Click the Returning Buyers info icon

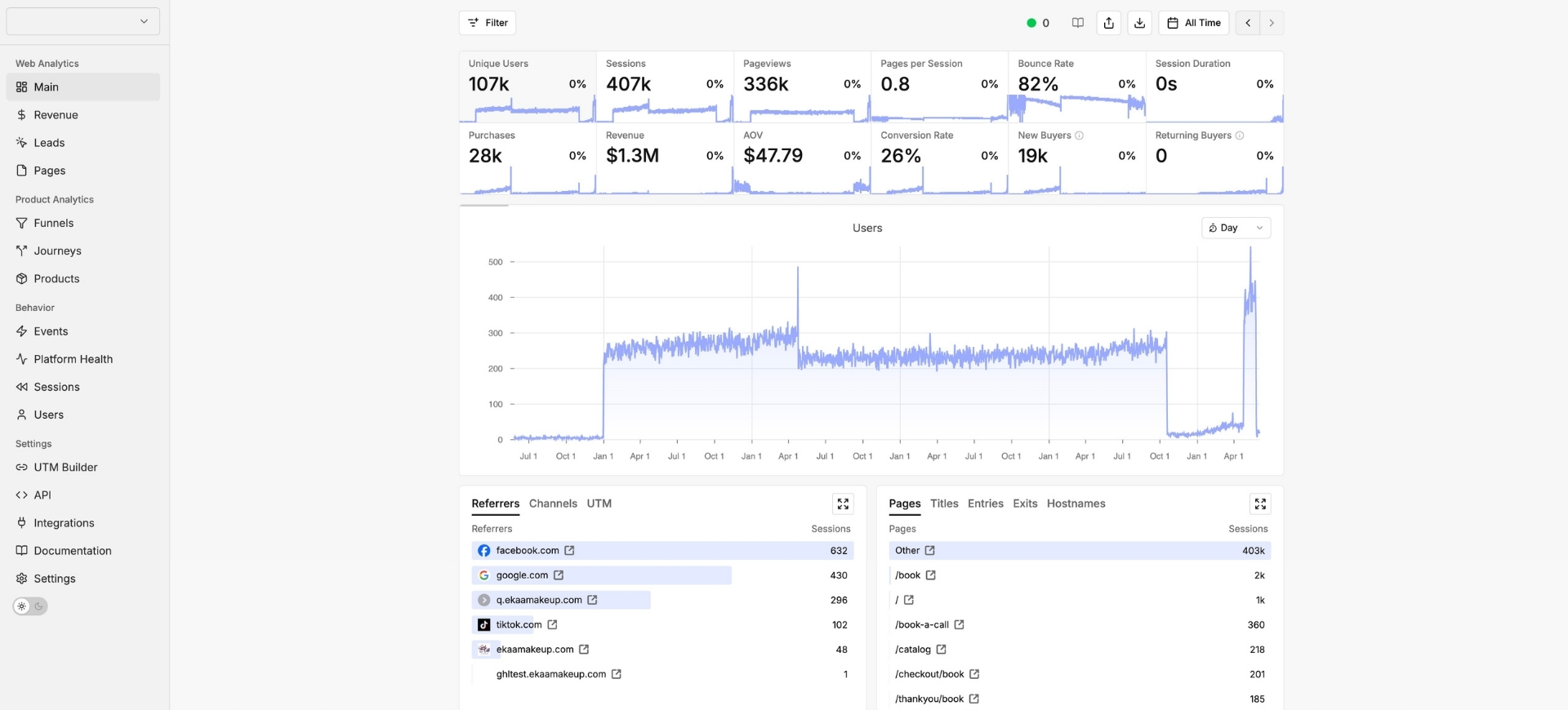[1240, 135]
